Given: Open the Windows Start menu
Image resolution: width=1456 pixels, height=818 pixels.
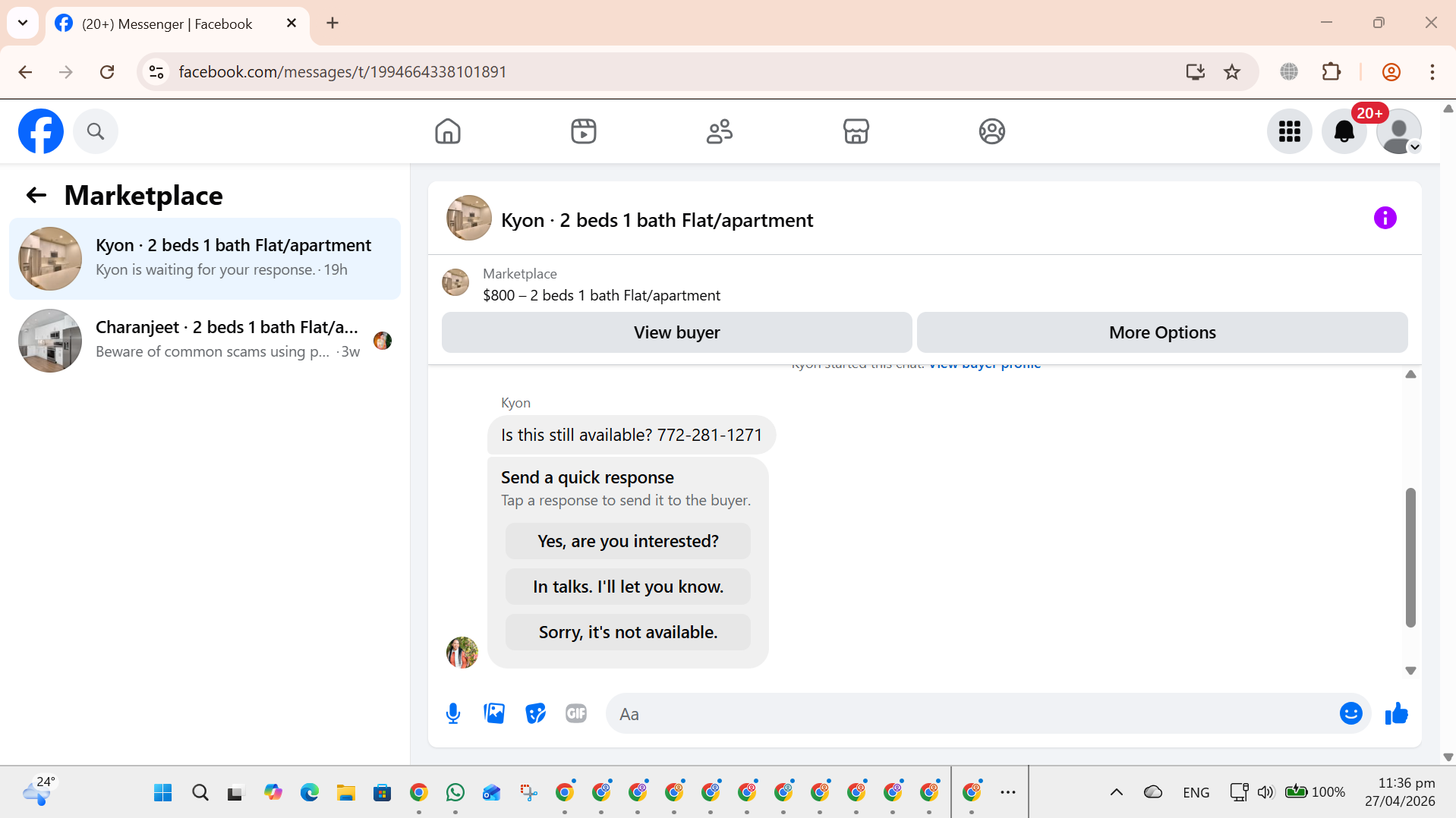Looking at the screenshot, I should 162,793.
